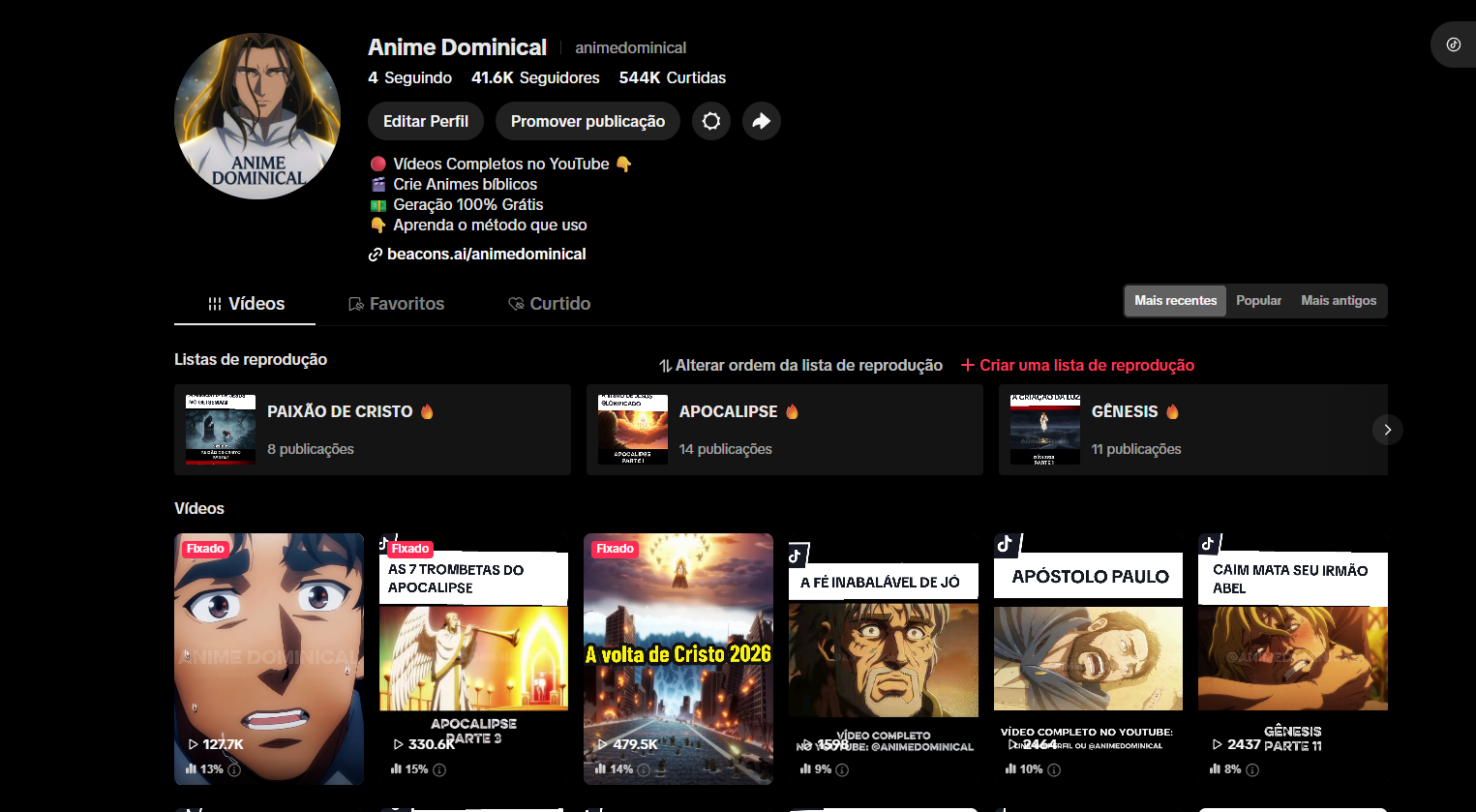Image resolution: width=1476 pixels, height=812 pixels.
Task: Open the Favoritos tab
Action: point(396,304)
